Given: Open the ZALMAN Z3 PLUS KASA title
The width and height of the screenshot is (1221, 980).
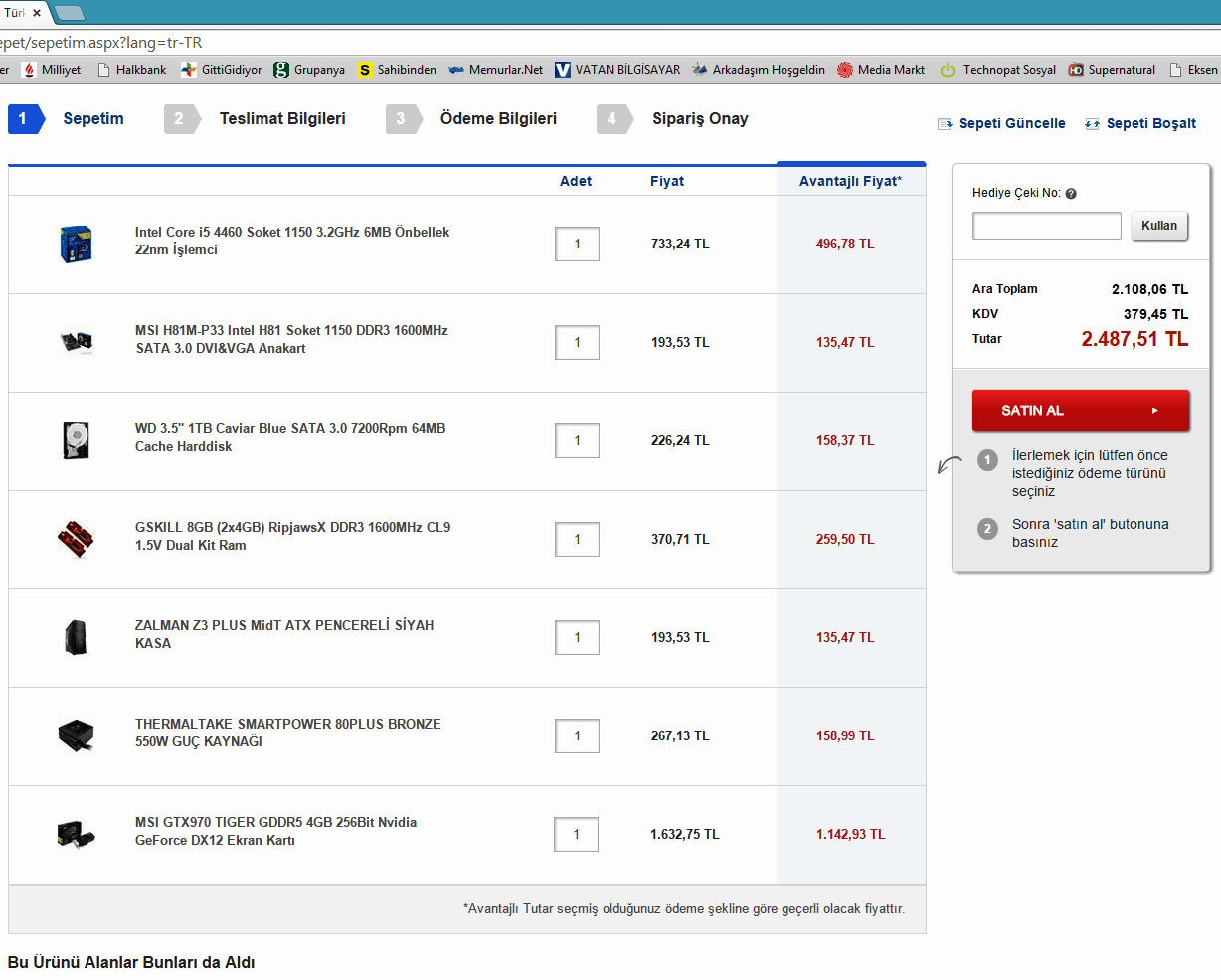Looking at the screenshot, I should click(x=284, y=634).
